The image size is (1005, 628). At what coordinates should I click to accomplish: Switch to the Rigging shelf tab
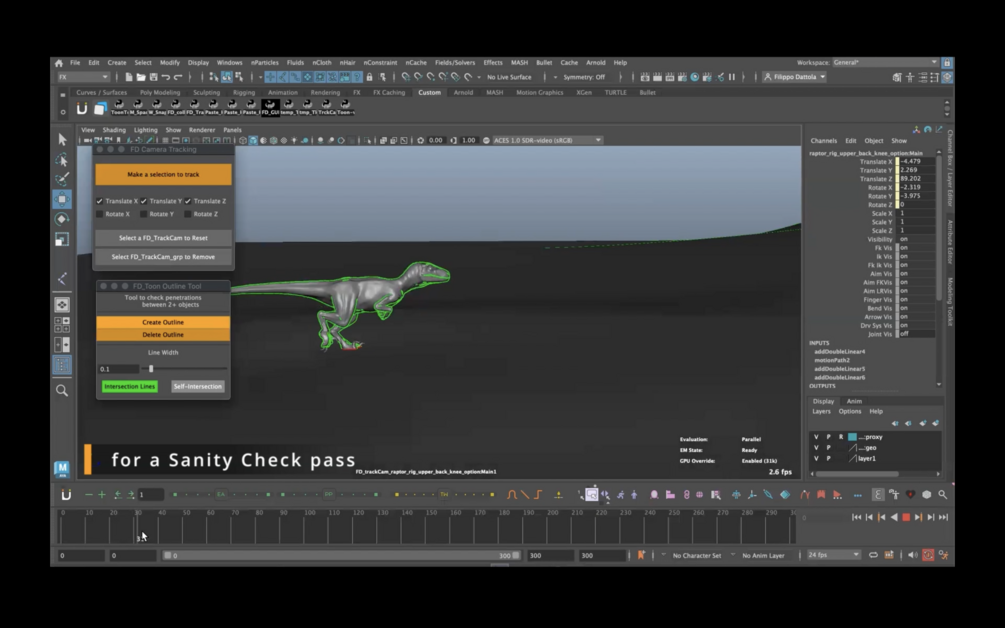244,92
